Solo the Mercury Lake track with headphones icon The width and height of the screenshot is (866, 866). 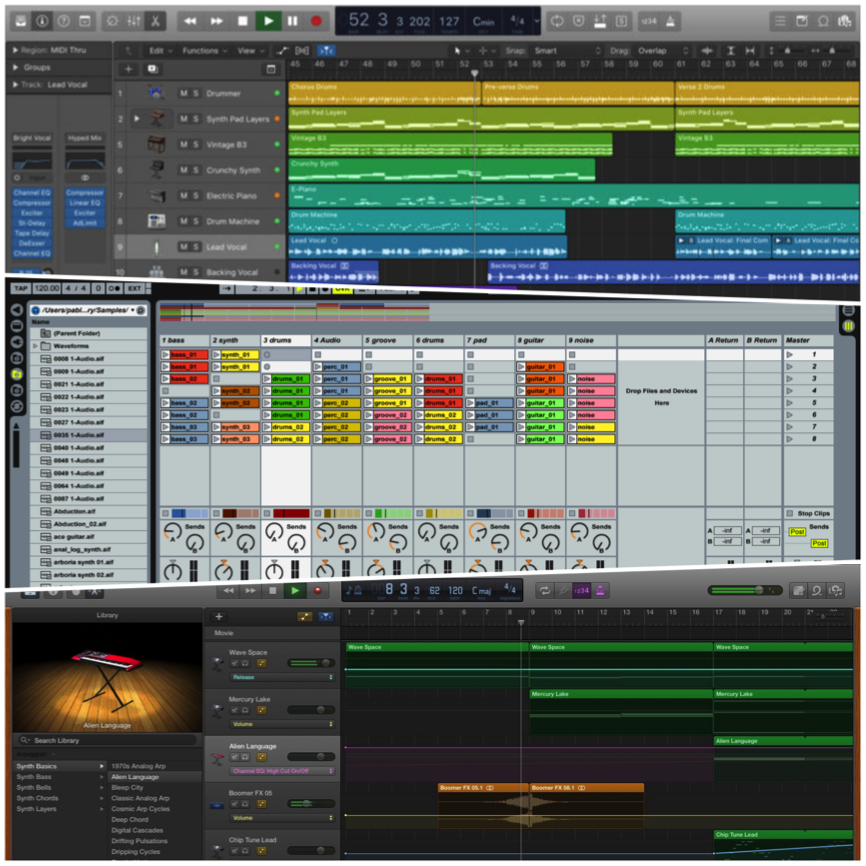pos(244,710)
